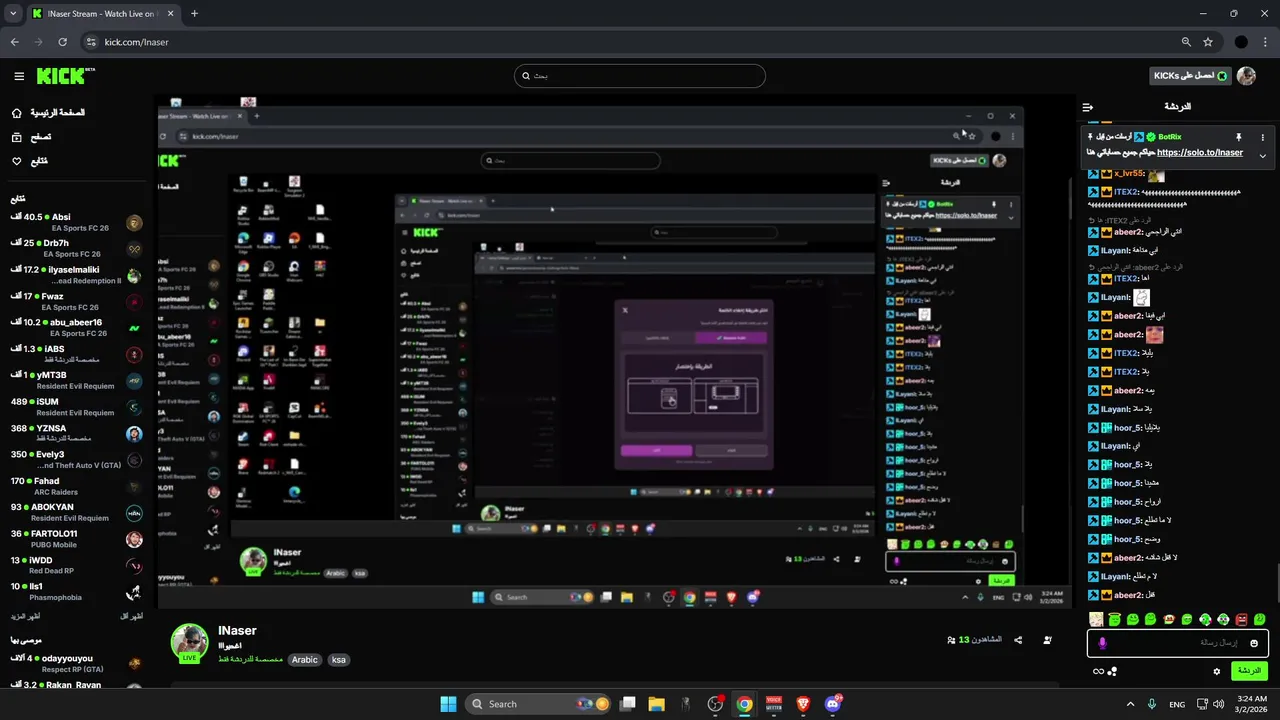Open the Kick hamburger sidebar menu
The width and height of the screenshot is (1280, 720).
click(x=19, y=76)
